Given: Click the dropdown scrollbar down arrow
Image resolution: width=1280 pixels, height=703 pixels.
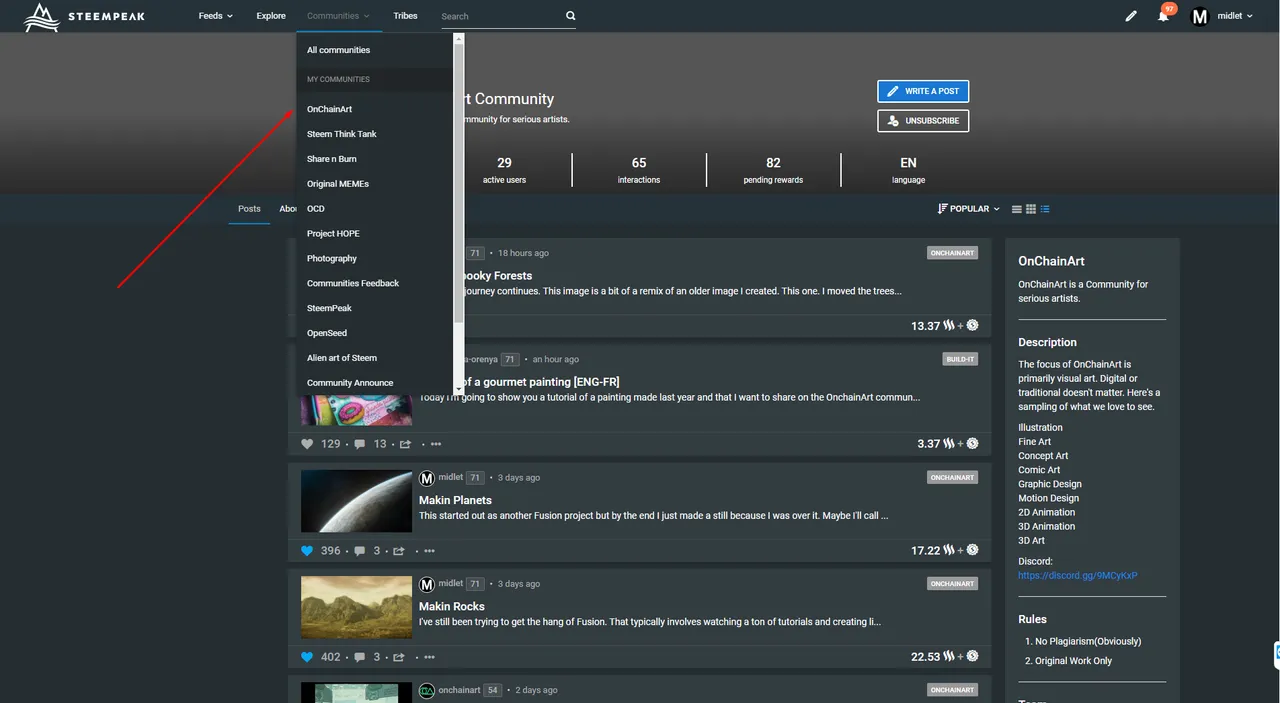Looking at the screenshot, I should coord(459,389).
